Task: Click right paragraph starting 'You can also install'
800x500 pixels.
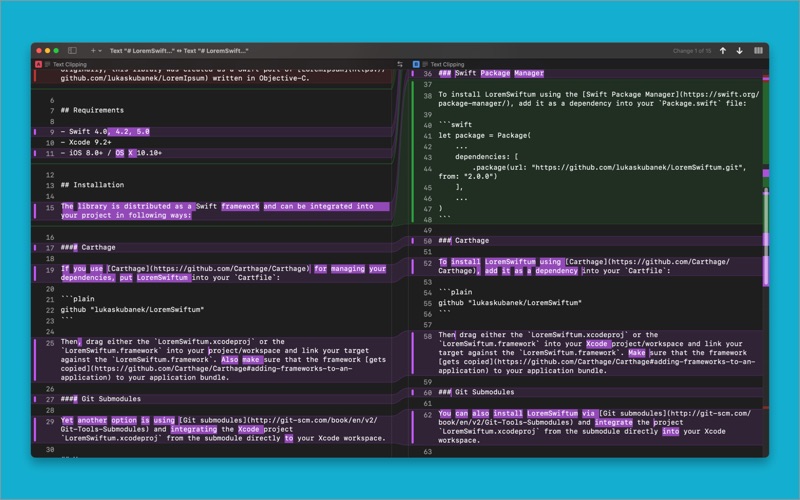Action: [594, 427]
